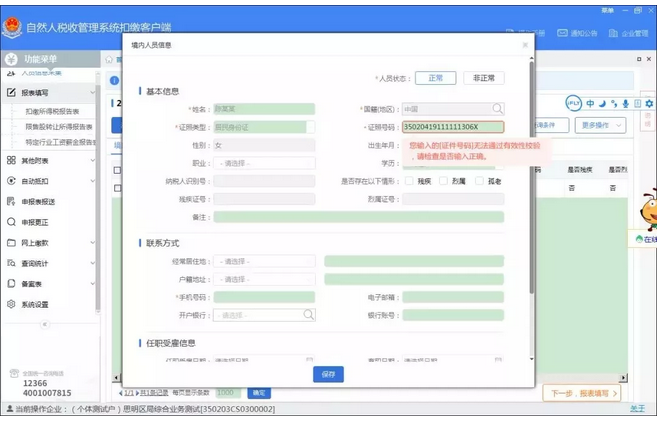This screenshot has width=662, height=421.
Task: Click the microphone voice input icon
Action: click(x=626, y=103)
